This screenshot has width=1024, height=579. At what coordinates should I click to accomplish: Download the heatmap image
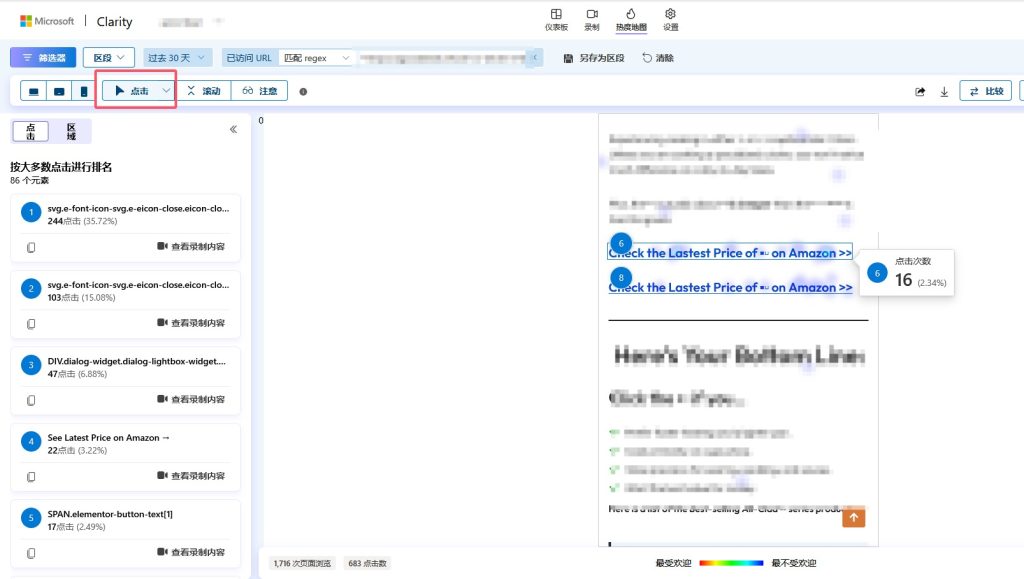[944, 90]
